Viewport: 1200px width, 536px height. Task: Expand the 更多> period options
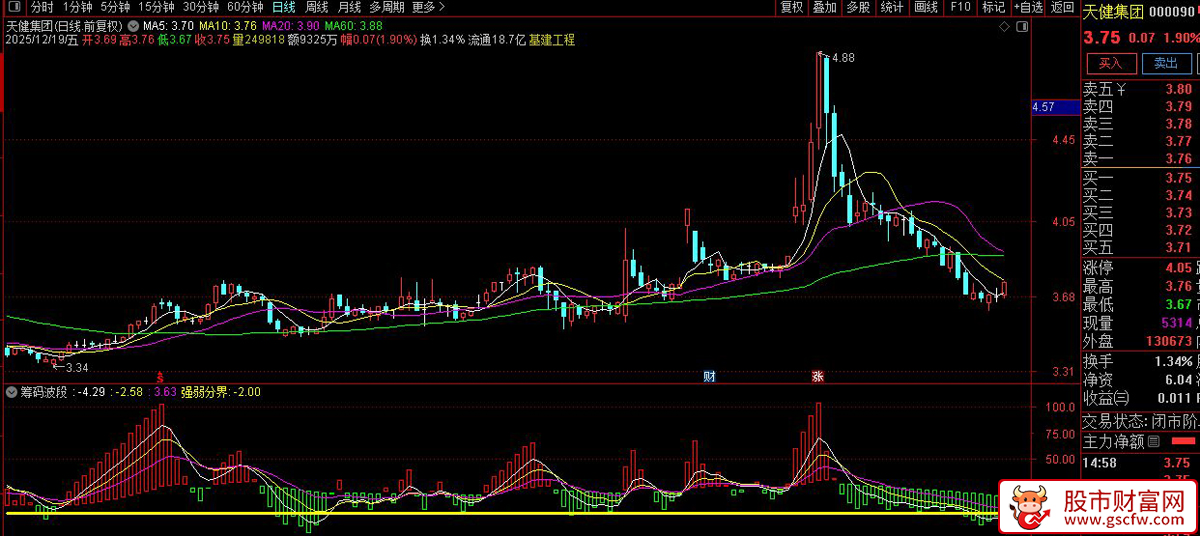429,7
